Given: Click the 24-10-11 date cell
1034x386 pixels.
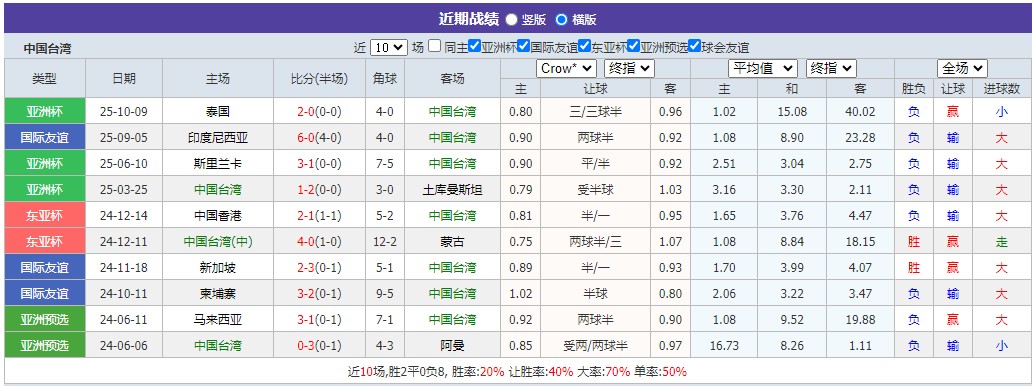Looking at the screenshot, I should [x=124, y=294].
